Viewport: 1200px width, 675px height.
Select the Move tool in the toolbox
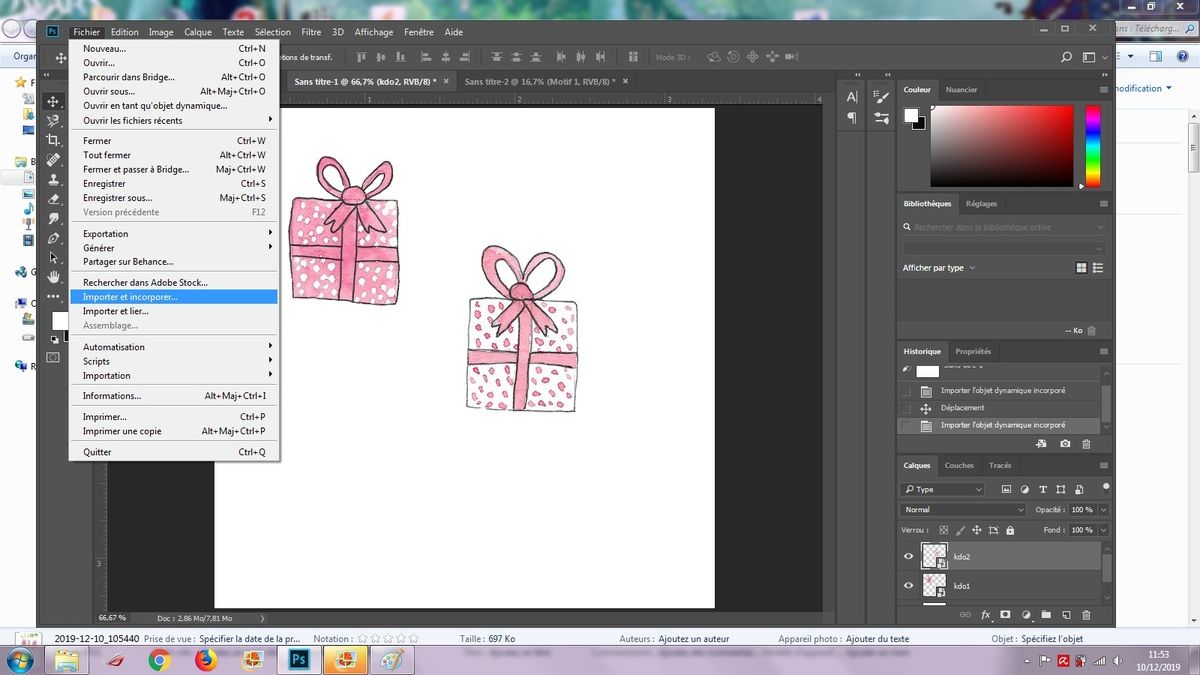53,102
